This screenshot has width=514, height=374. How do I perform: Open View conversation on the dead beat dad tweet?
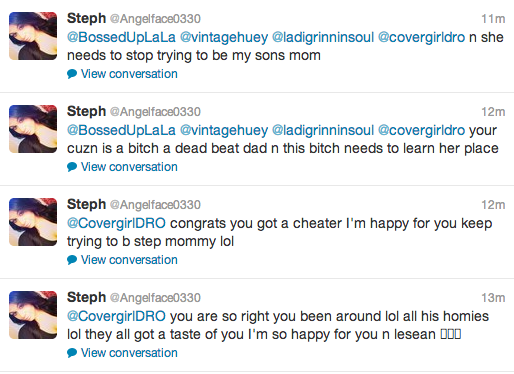coord(129,167)
